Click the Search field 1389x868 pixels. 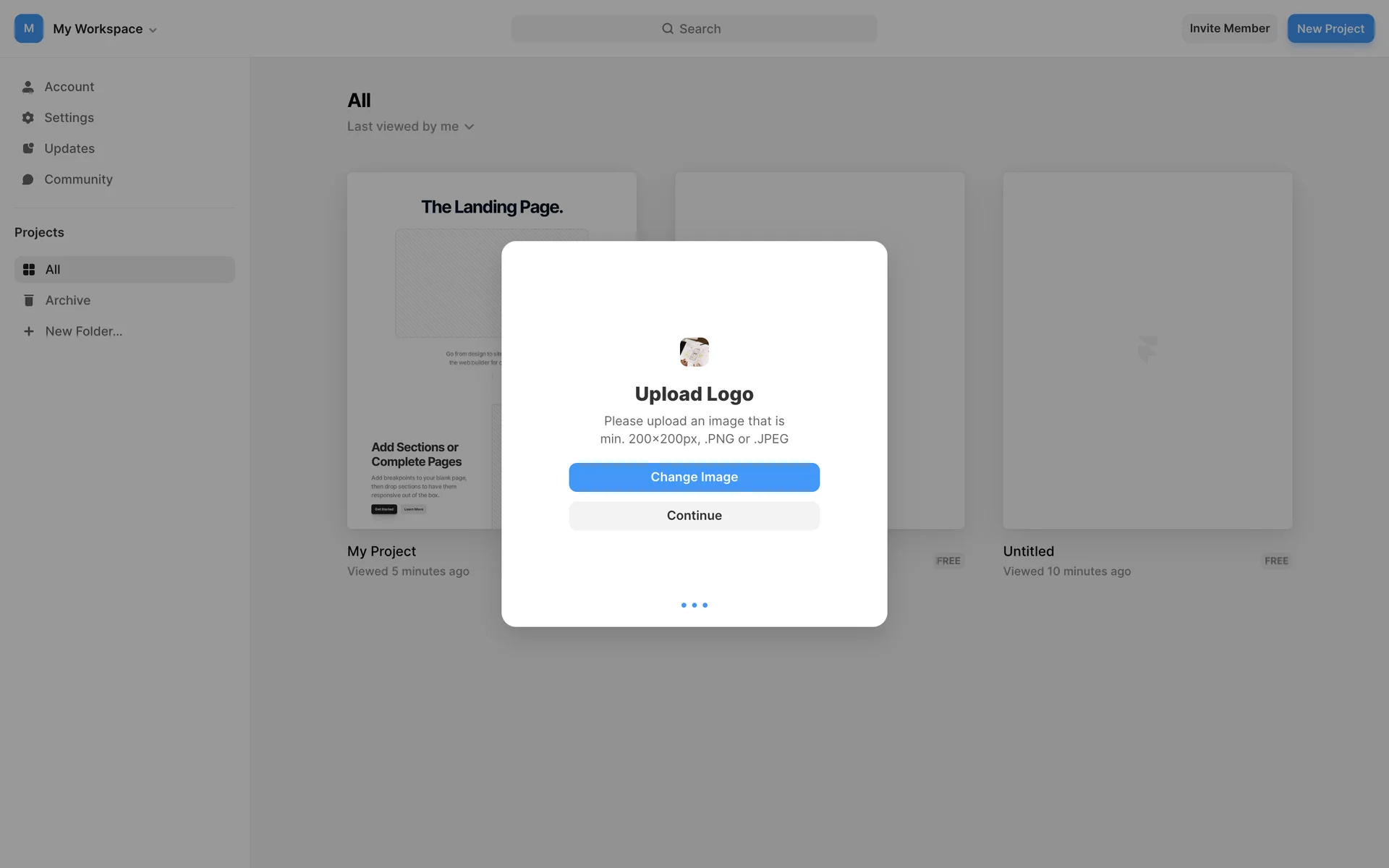694,29
